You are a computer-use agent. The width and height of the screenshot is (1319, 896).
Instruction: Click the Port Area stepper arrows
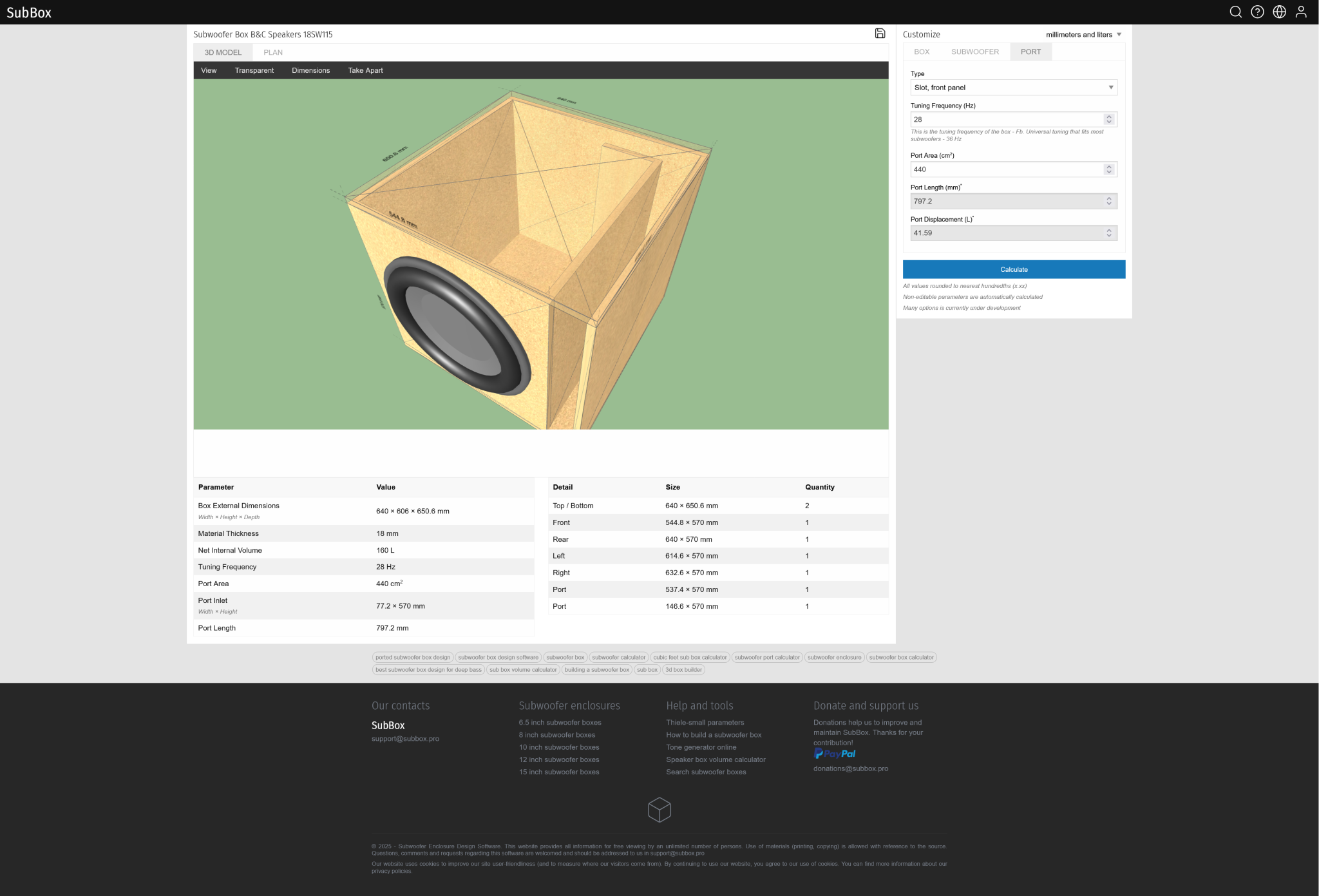[x=1108, y=169]
